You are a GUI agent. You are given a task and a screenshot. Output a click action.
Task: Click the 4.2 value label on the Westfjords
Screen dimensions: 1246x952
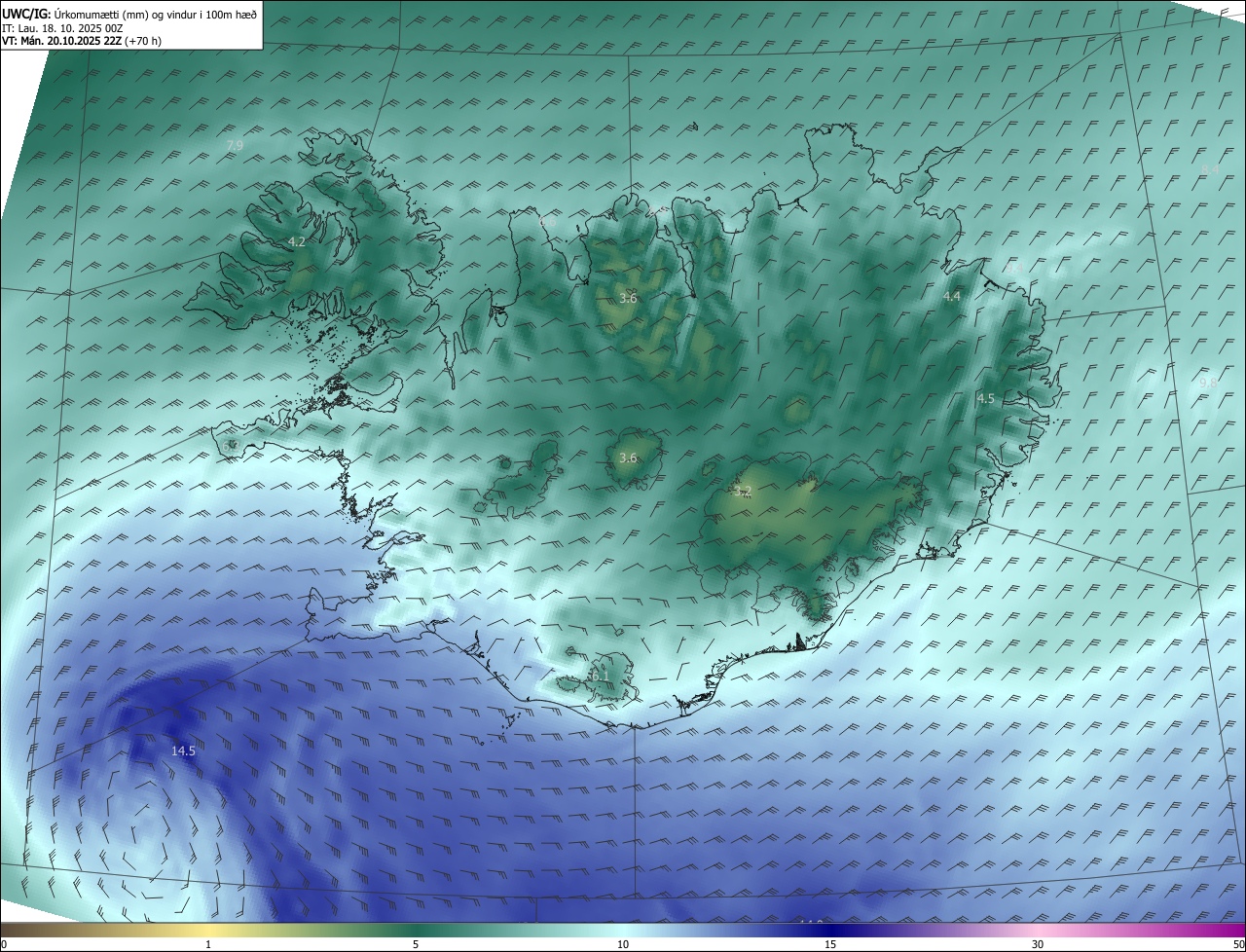tap(297, 241)
